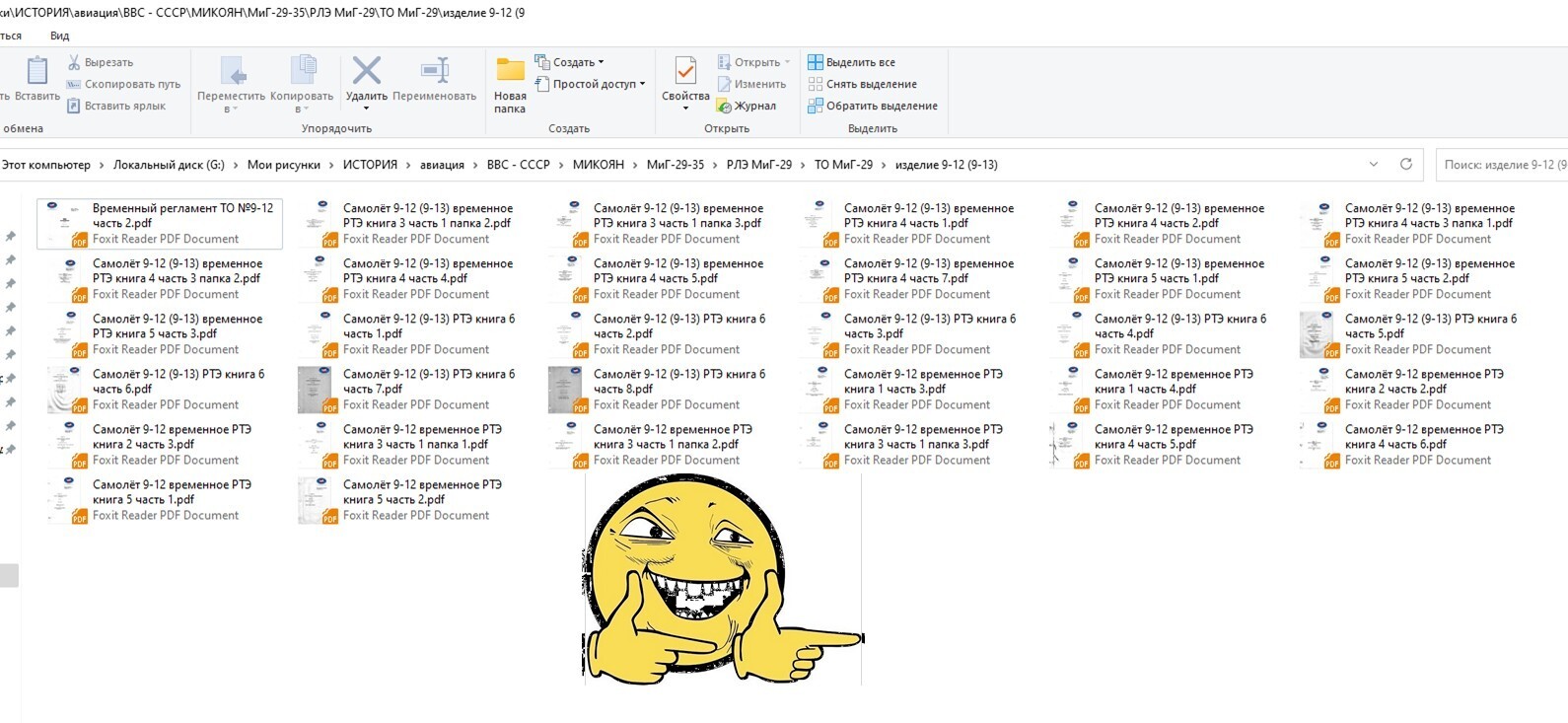Viewport: 1568px width, 723px height.
Task: Click МИКОЯН breadcrumb in address bar
Action: tap(599, 165)
